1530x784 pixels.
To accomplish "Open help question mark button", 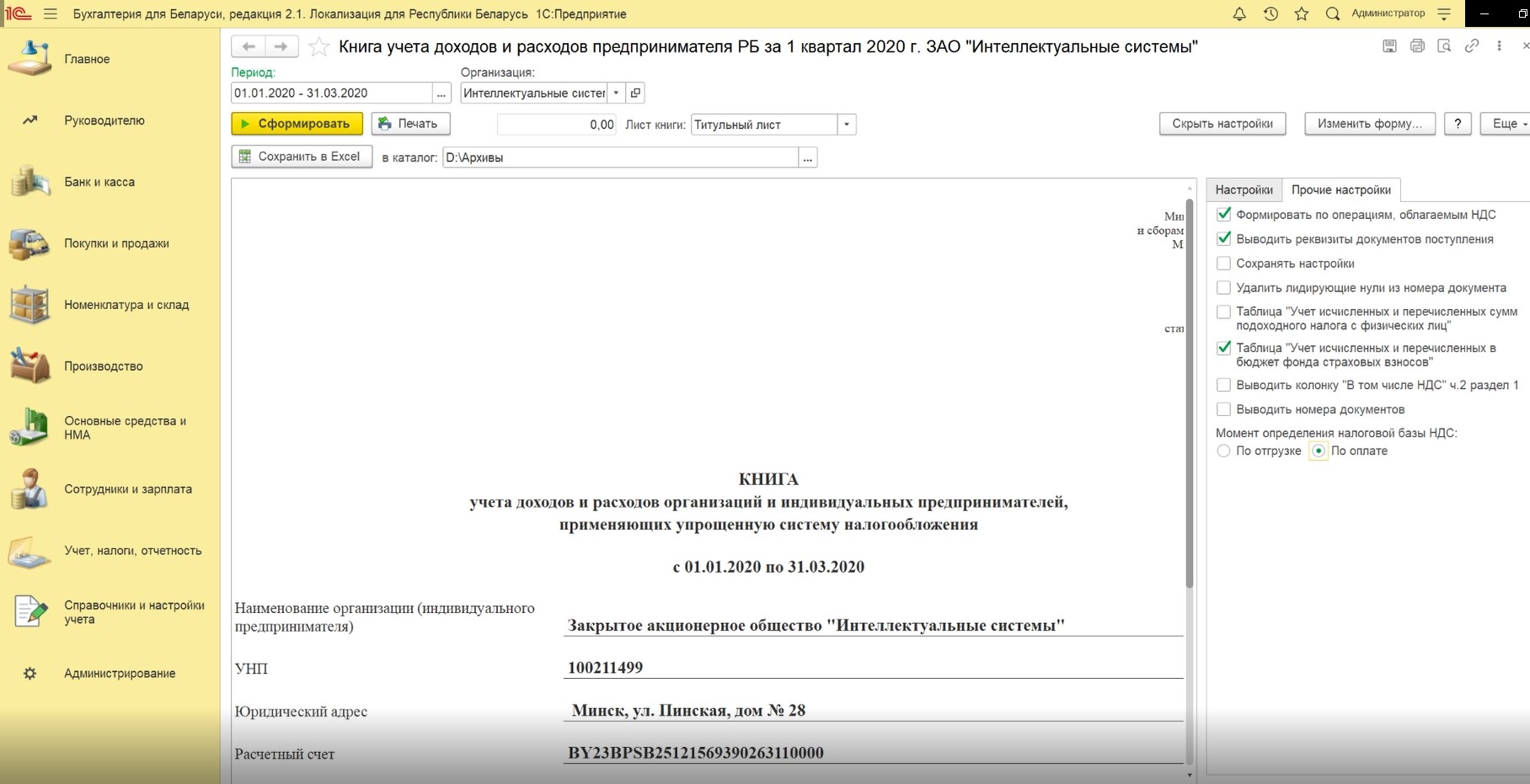I will click(1458, 124).
